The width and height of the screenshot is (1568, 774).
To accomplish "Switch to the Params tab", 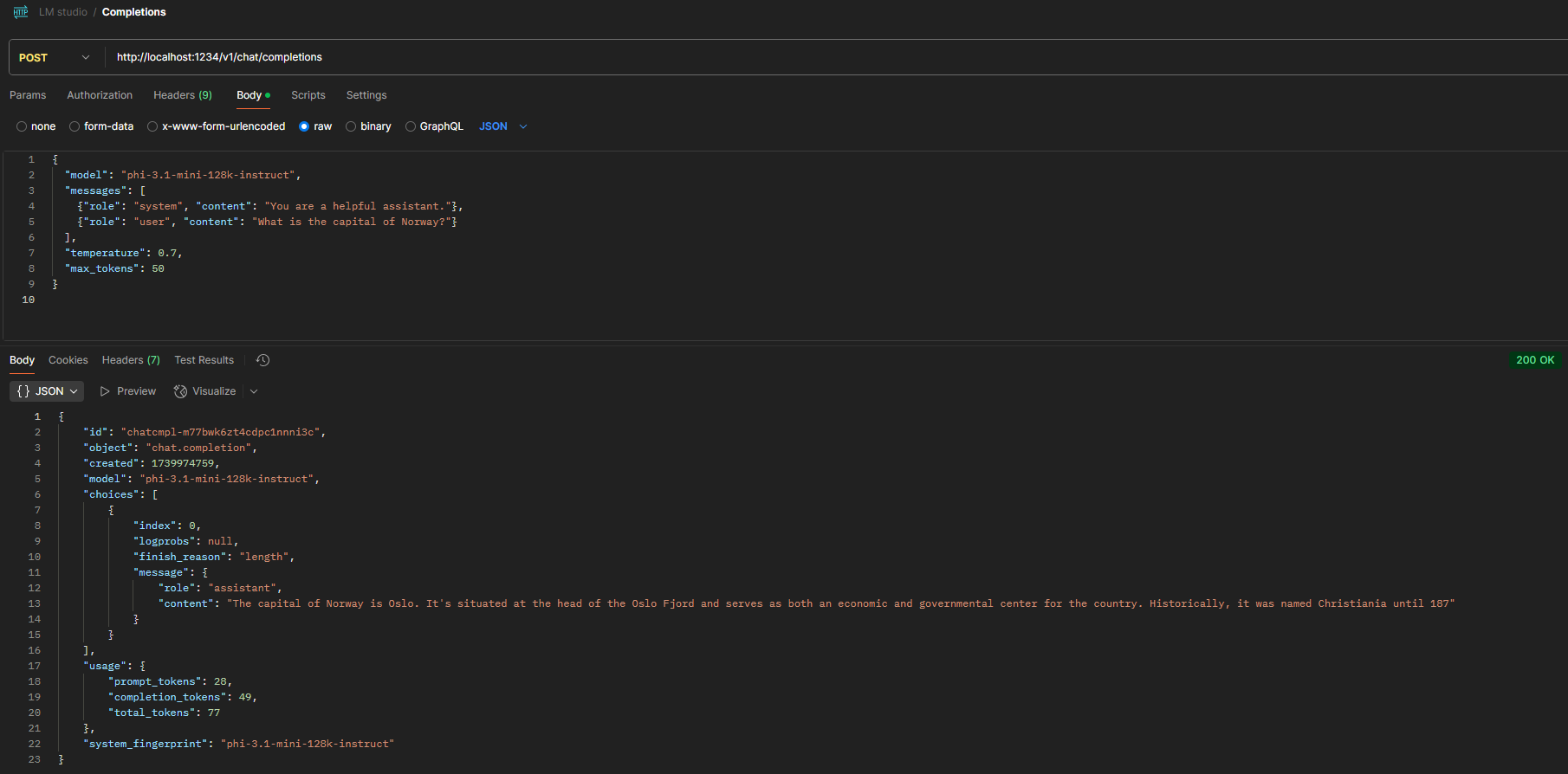I will coord(28,95).
